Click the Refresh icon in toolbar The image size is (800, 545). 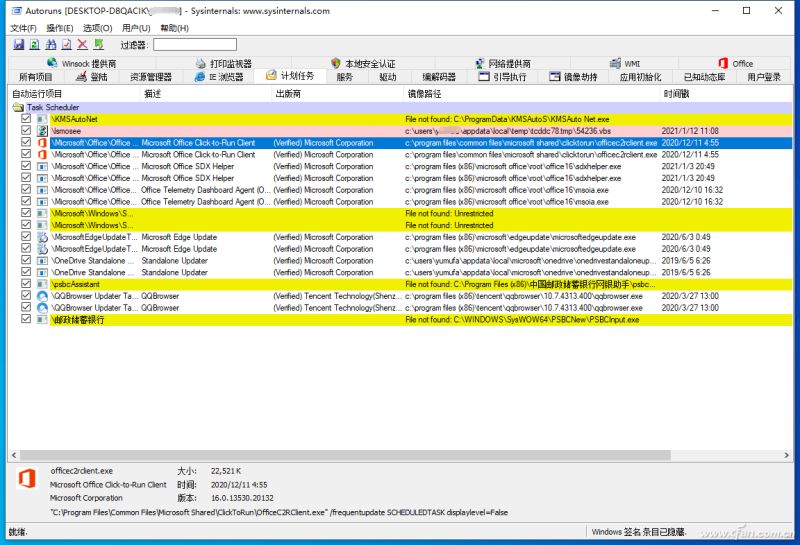tap(34, 45)
